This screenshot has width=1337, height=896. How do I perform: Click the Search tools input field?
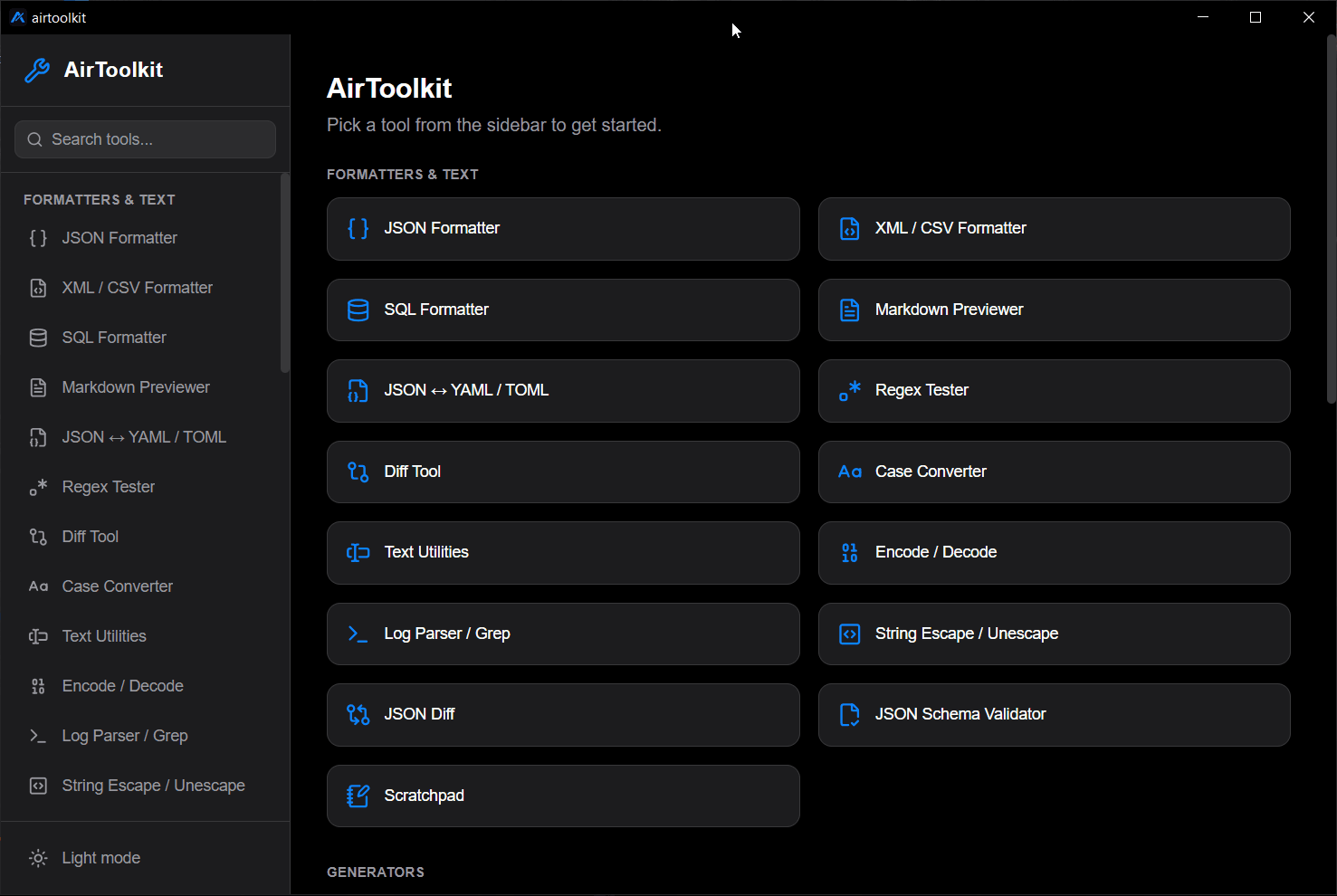tap(145, 139)
